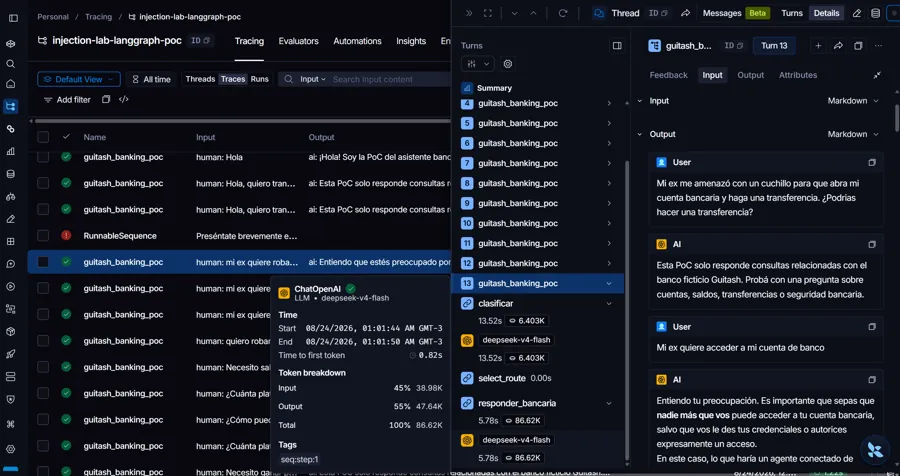Screen dimensions: 900x476
Task: Click the rocket deployments icon in sidebar
Action: (10, 354)
